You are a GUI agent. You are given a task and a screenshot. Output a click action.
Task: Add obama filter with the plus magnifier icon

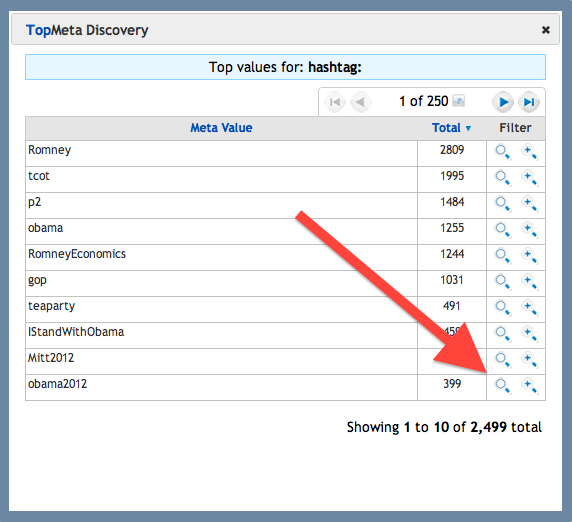pyautogui.click(x=529, y=230)
